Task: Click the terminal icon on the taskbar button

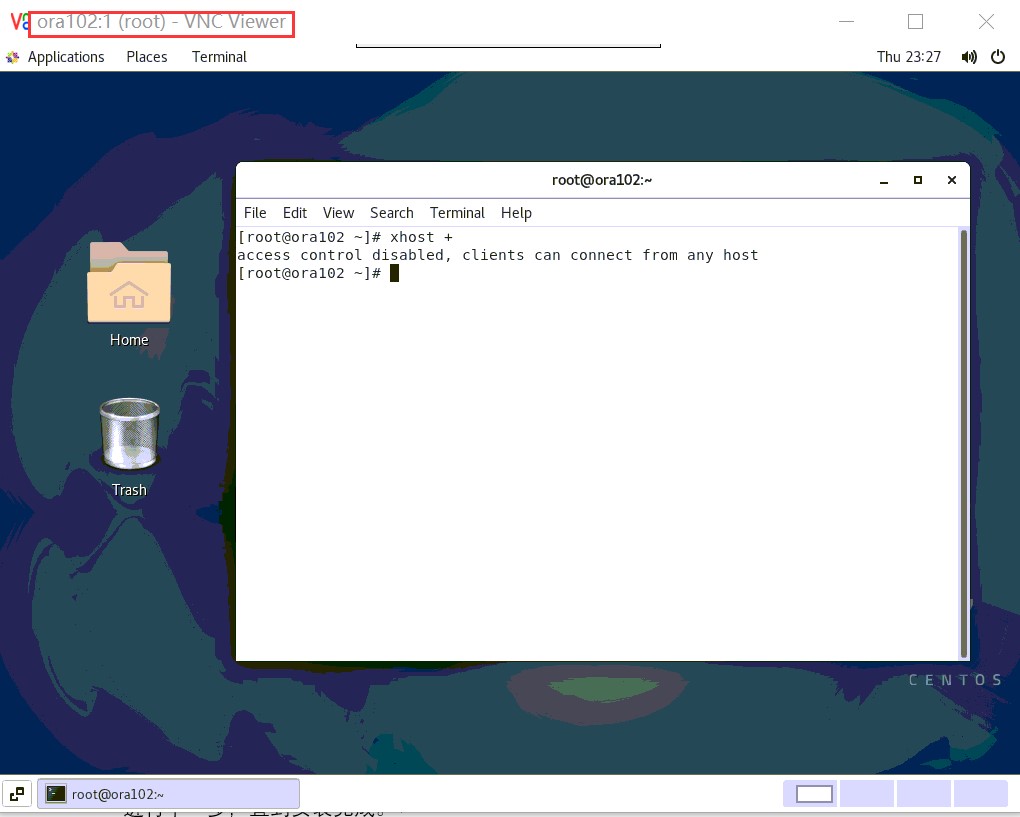Action: pos(55,793)
